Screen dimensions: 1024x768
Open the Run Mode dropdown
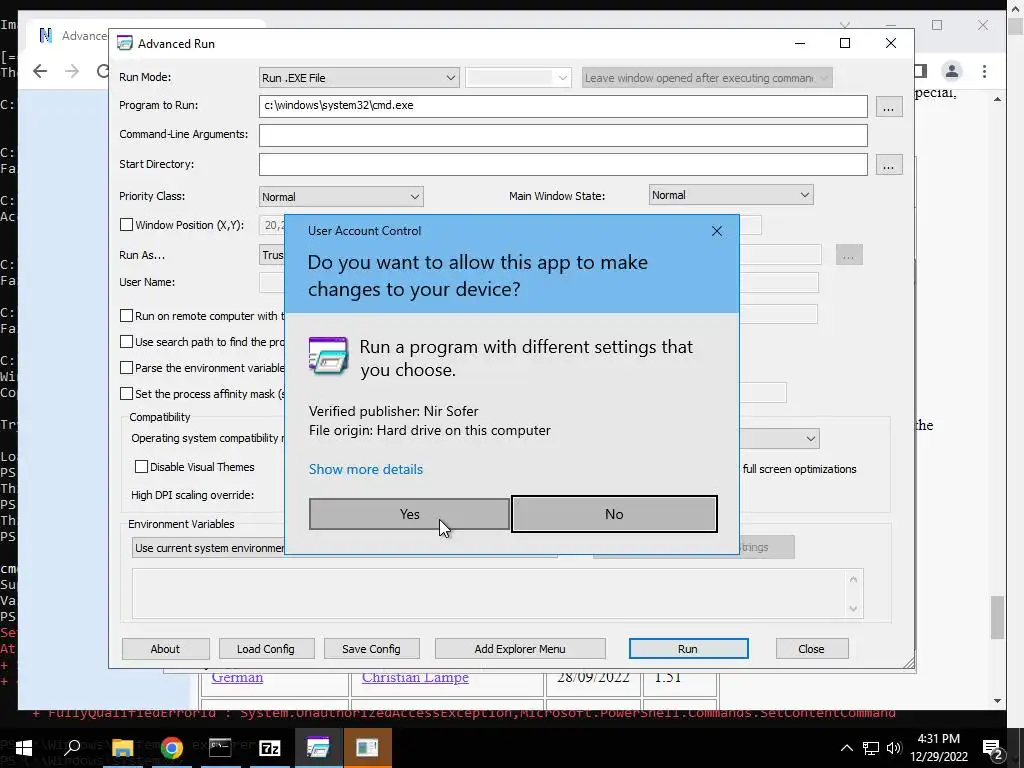(359, 78)
